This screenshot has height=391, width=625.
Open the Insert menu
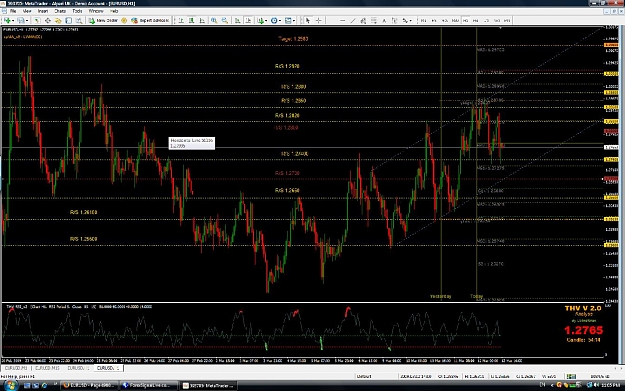pos(43,11)
